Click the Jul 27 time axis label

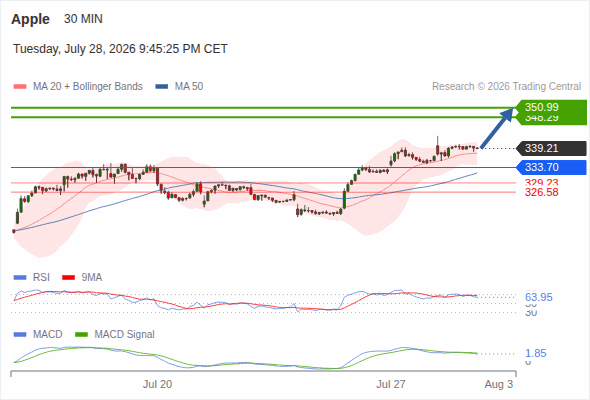click(x=391, y=384)
